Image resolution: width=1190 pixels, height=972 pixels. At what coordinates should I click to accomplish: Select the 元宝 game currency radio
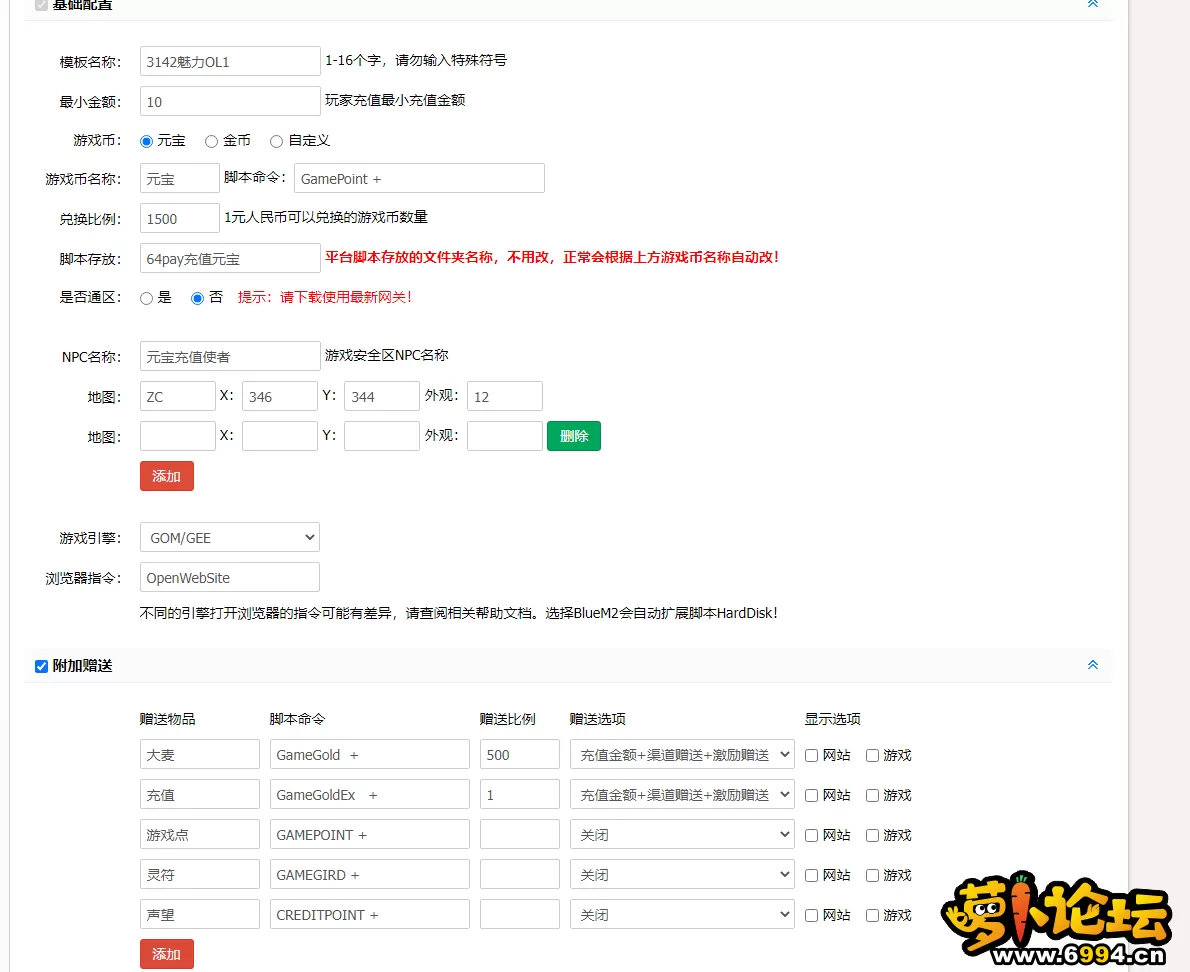pyautogui.click(x=146, y=141)
